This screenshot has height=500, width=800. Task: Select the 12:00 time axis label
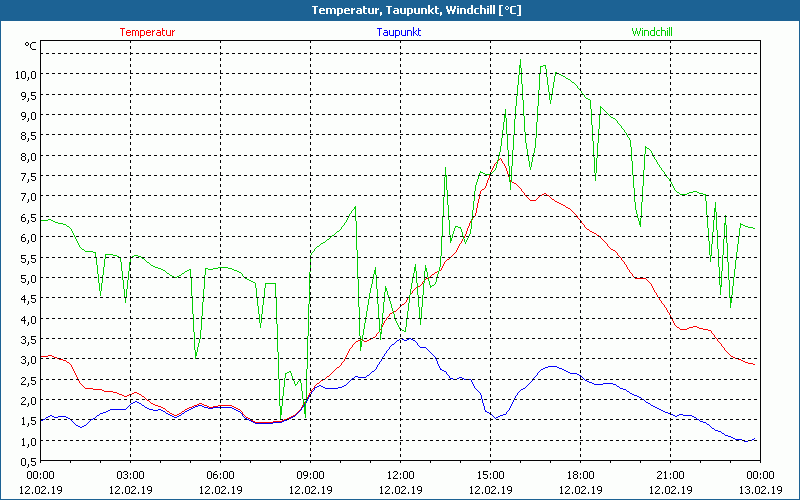(400, 475)
